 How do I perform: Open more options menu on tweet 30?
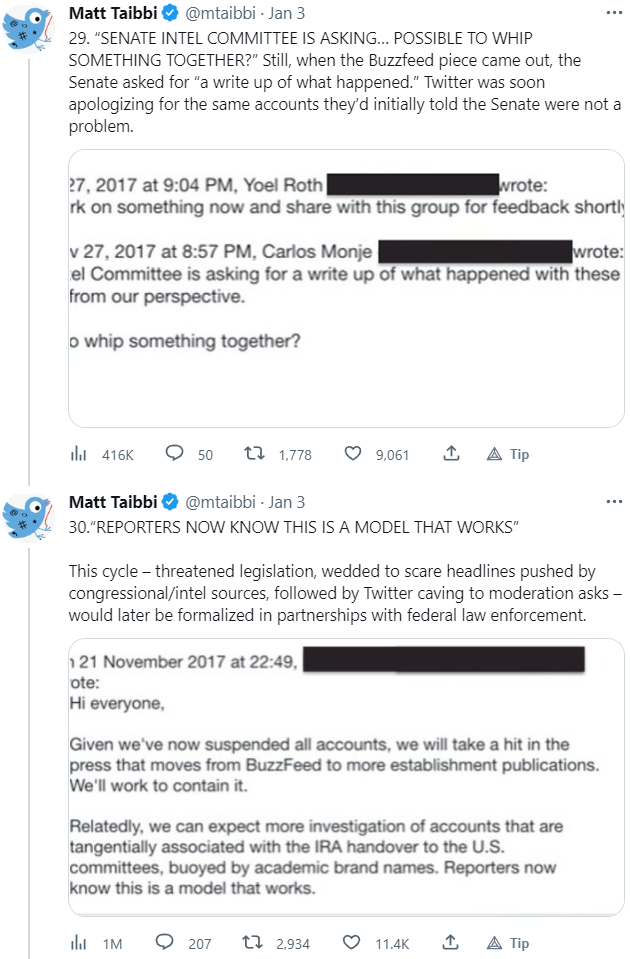612,502
